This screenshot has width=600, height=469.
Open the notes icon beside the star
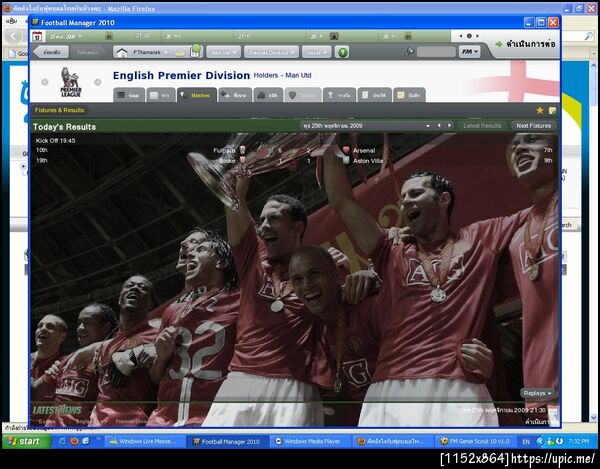[x=552, y=111]
